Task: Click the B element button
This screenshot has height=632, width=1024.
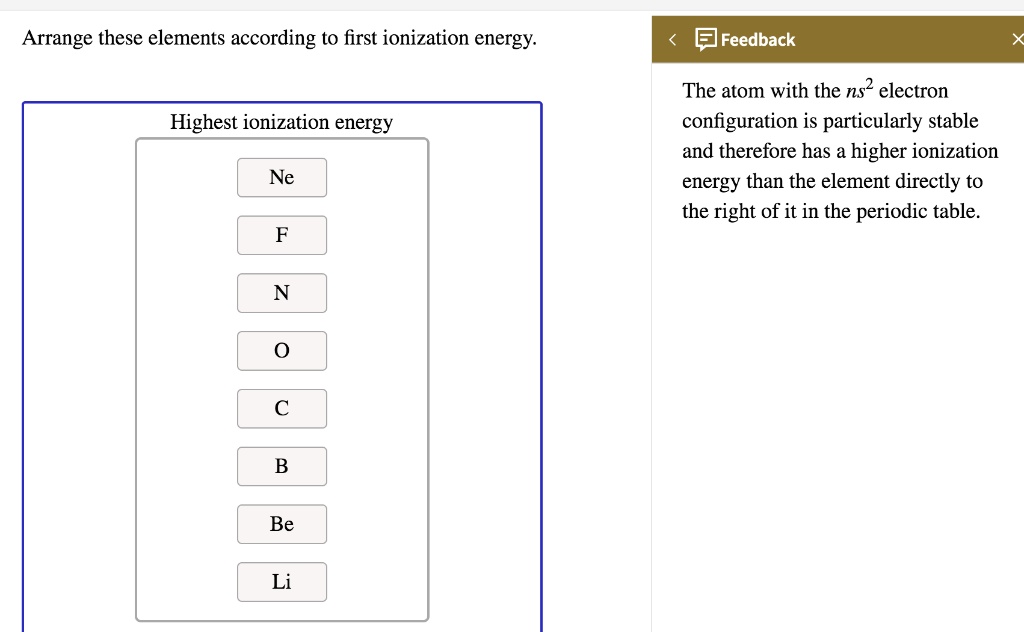Action: tap(282, 466)
